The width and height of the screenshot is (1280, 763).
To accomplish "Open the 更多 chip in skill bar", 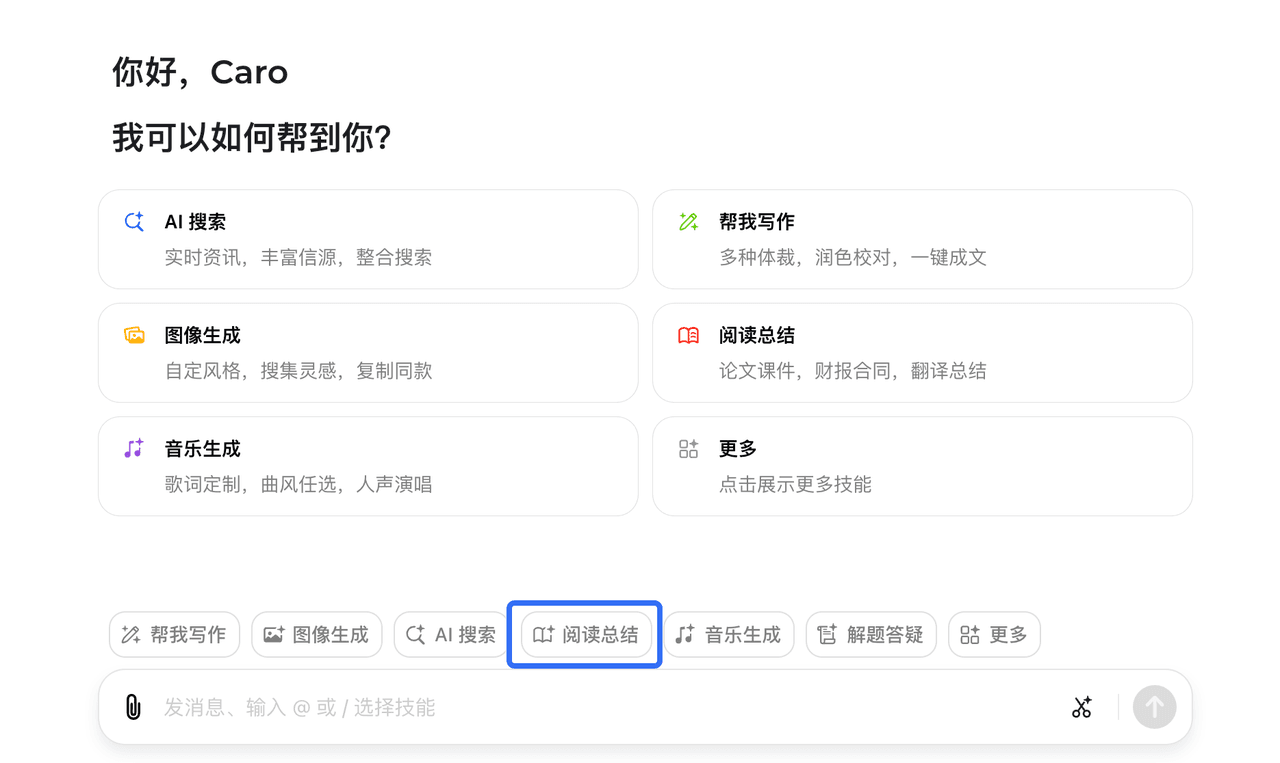I will coord(994,635).
